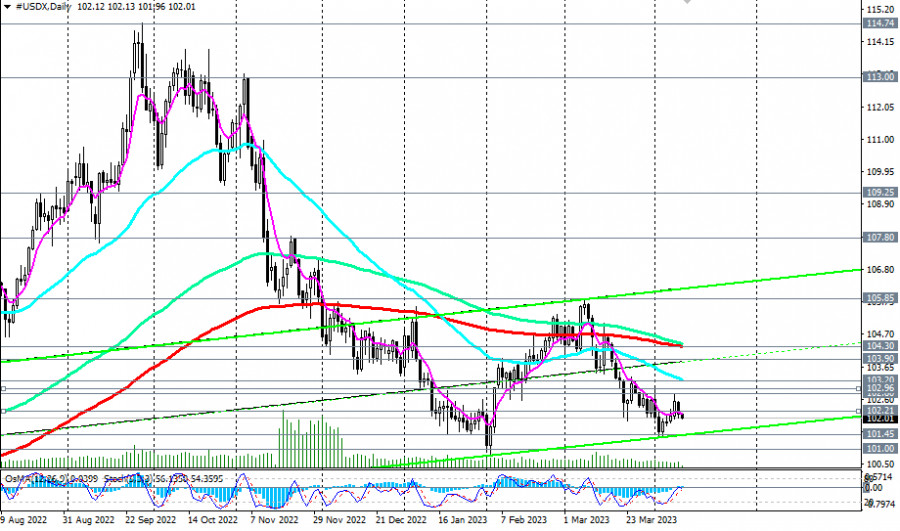Click the 109.25 level label on price axis
Viewport: 900px width, 531px height.
(x=879, y=191)
